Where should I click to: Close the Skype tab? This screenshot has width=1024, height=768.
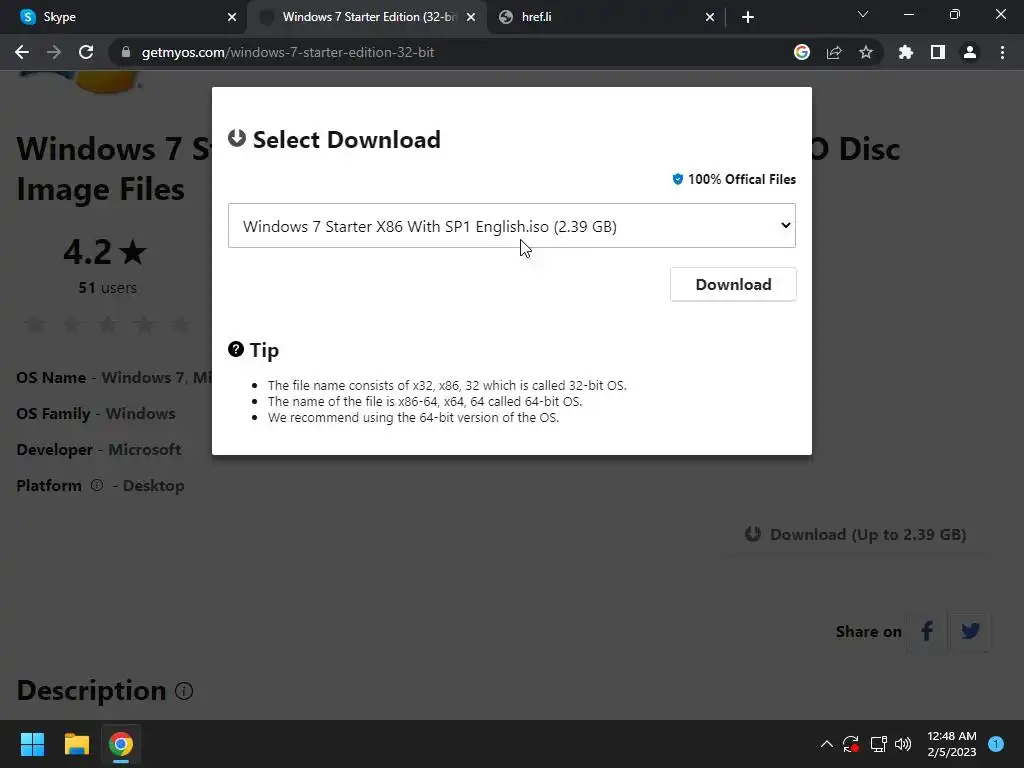pyautogui.click(x=232, y=17)
